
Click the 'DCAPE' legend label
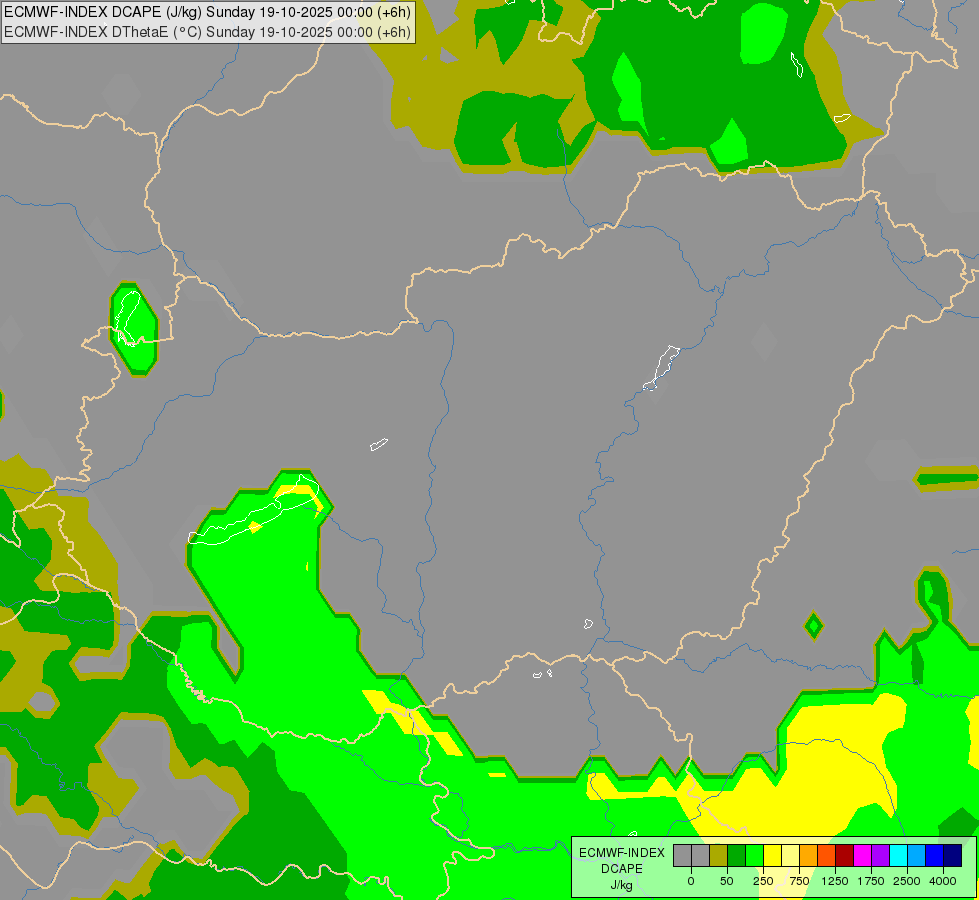(x=622, y=869)
